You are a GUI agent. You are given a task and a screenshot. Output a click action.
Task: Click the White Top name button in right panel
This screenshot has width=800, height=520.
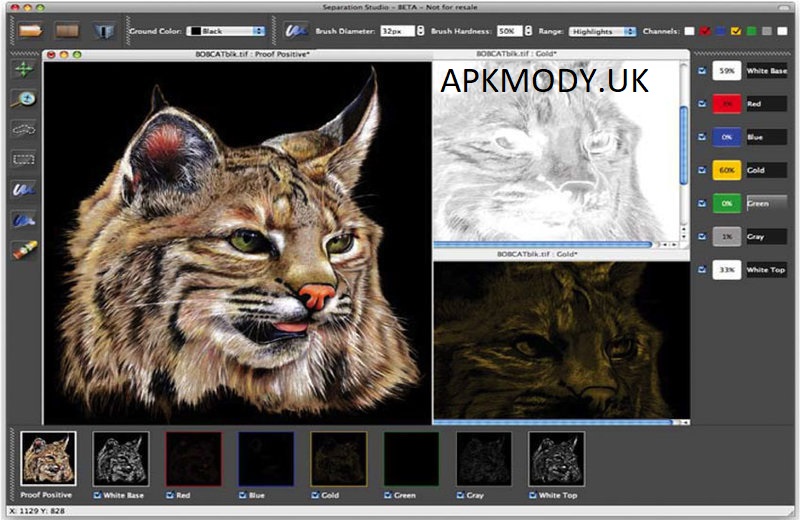click(766, 269)
